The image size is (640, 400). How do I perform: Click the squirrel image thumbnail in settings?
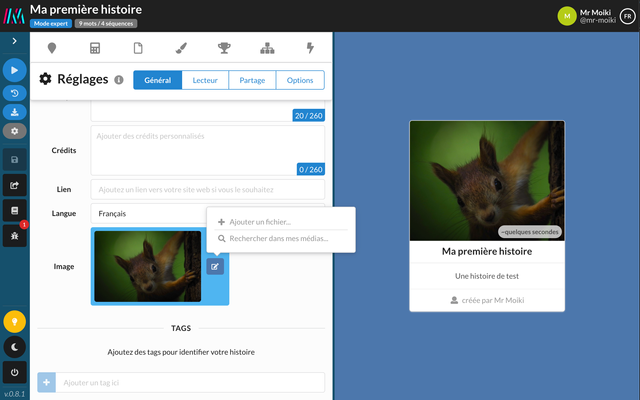coord(148,267)
